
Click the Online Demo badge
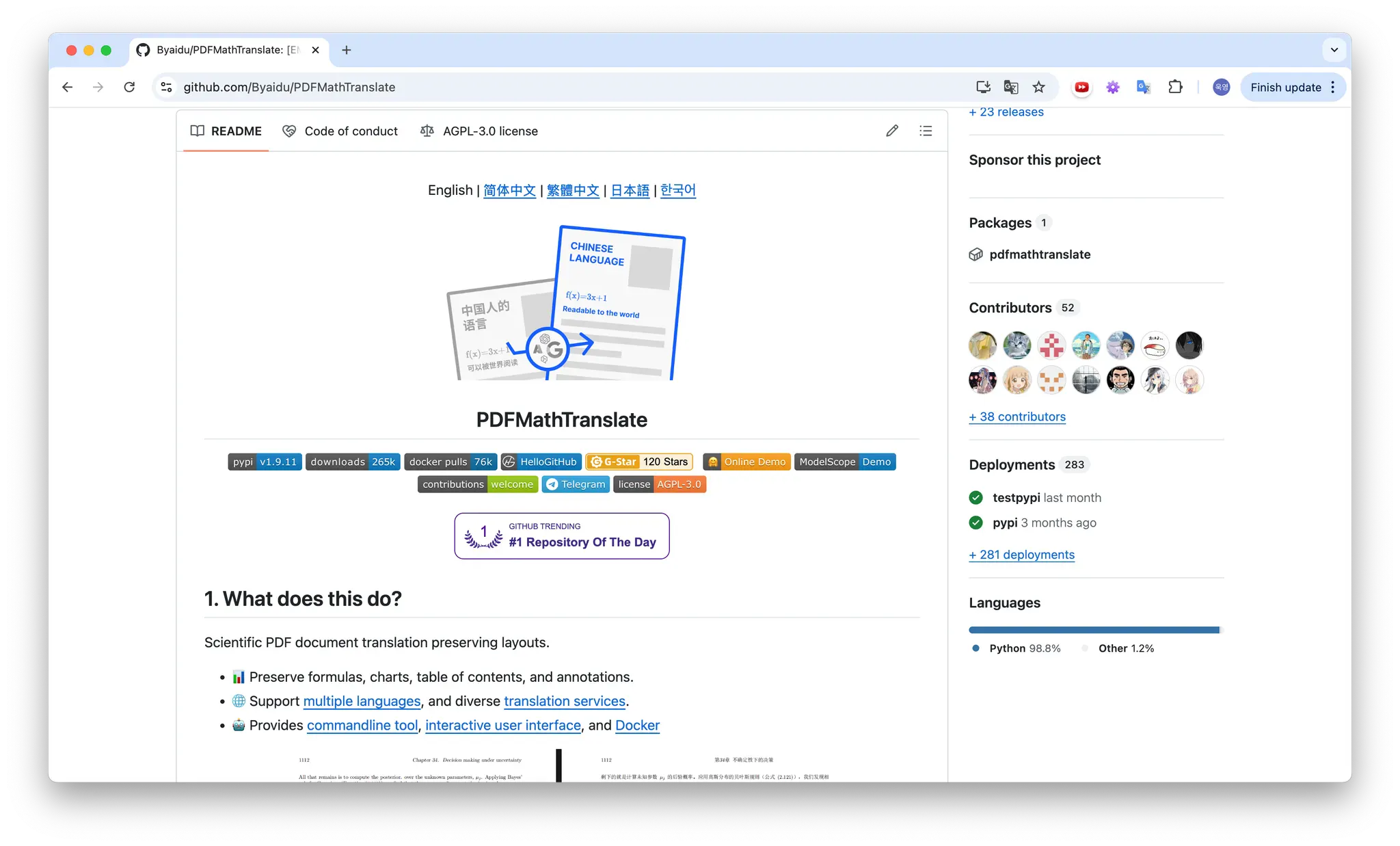point(746,462)
